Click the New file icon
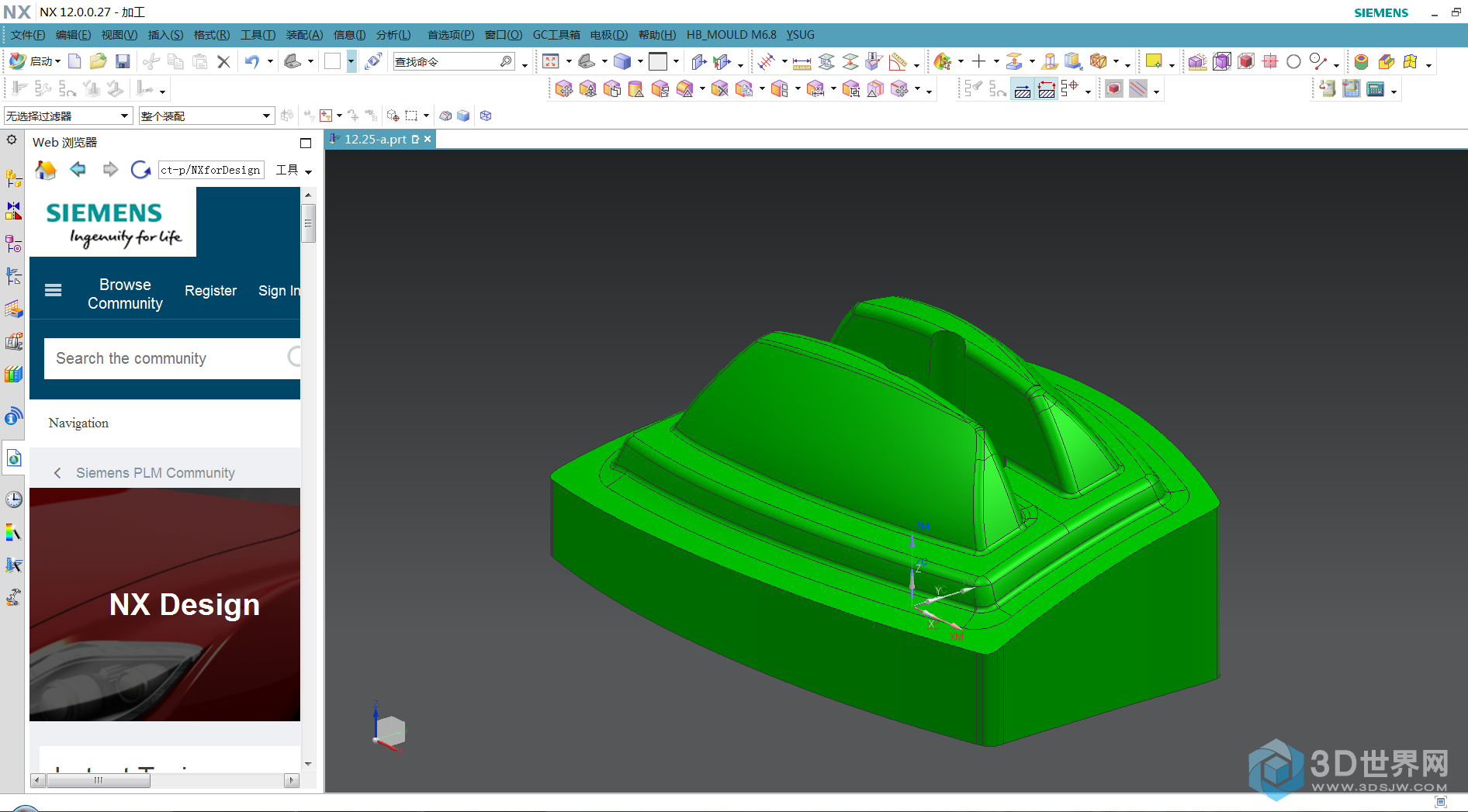Viewport: 1468px width, 812px height. [74, 61]
